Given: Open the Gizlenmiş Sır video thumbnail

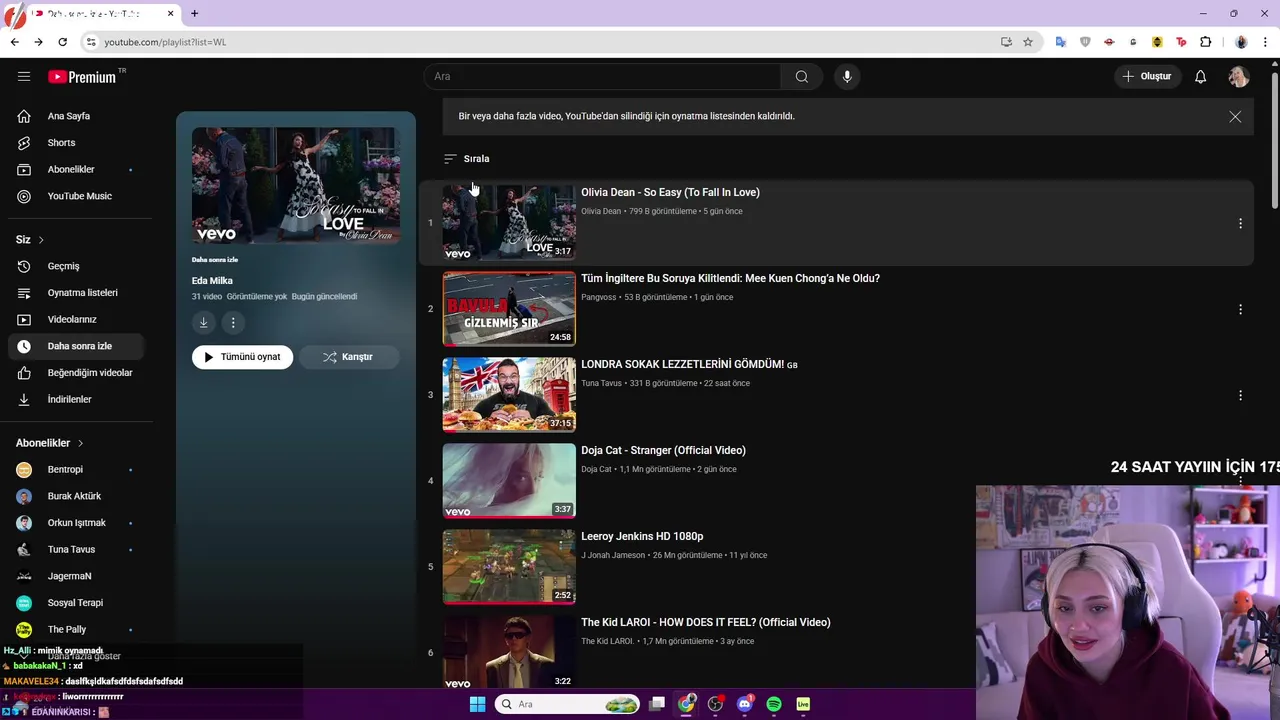Looking at the screenshot, I should pos(509,308).
